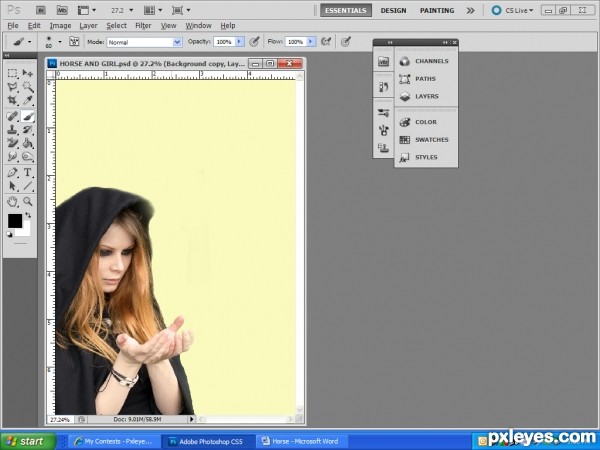Open the History panel icon in dock
The width and height of the screenshot is (600, 450).
pos(383,87)
